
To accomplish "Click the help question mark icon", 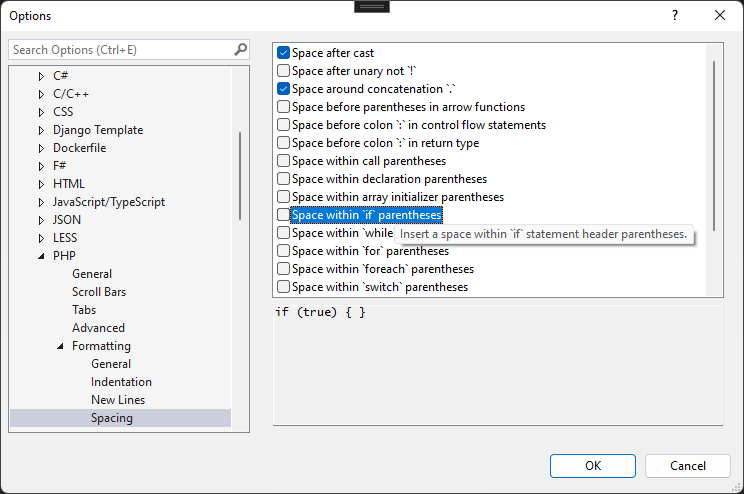I will 675,15.
